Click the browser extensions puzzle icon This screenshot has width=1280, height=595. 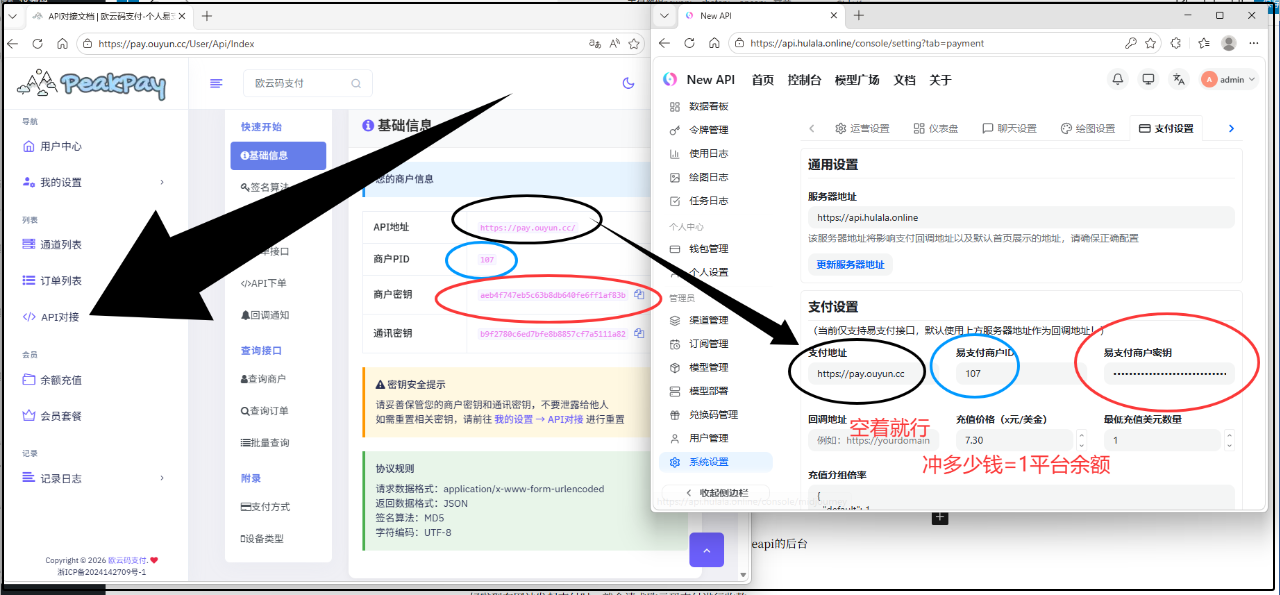1176,44
